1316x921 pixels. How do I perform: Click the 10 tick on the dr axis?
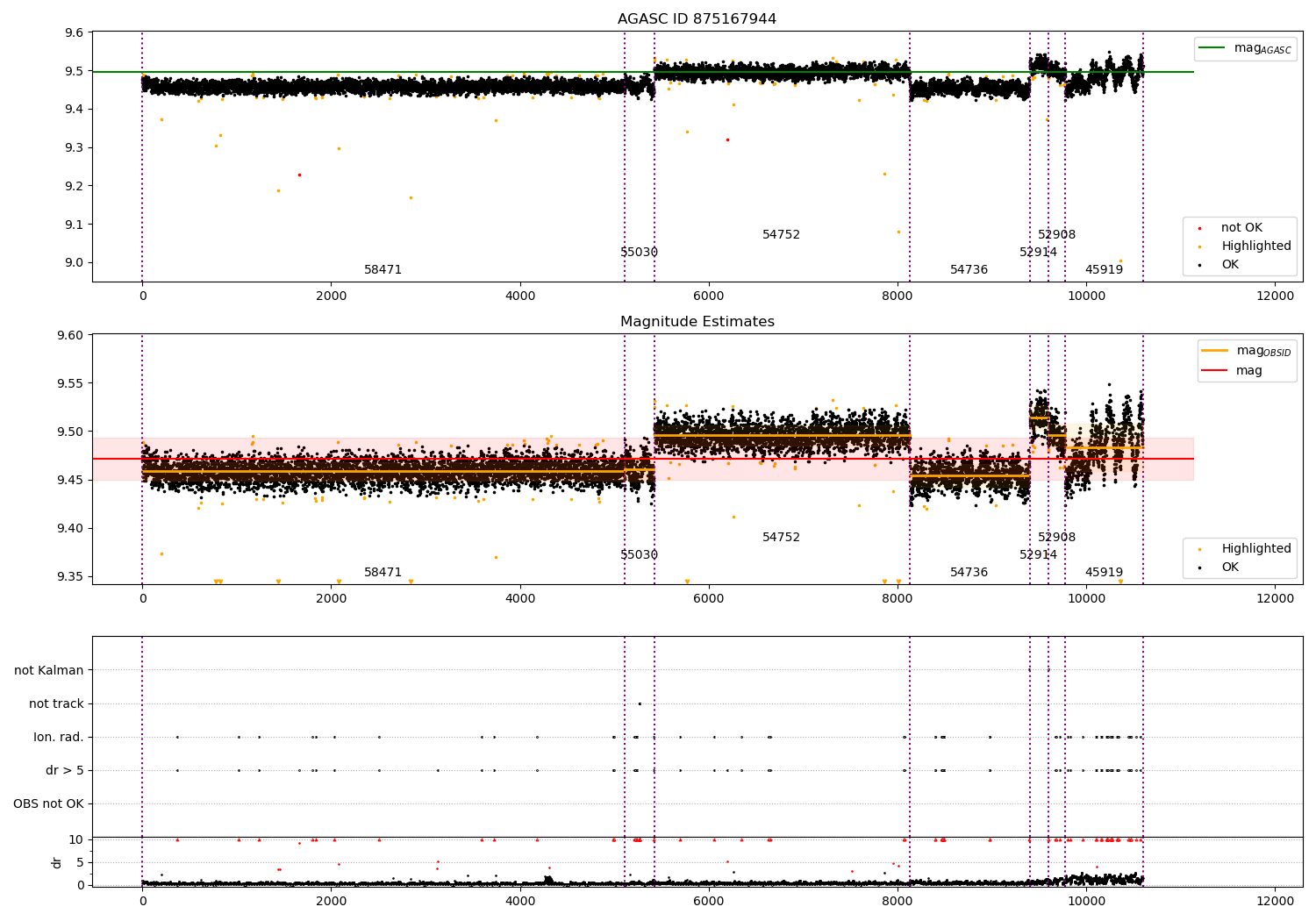77,839
